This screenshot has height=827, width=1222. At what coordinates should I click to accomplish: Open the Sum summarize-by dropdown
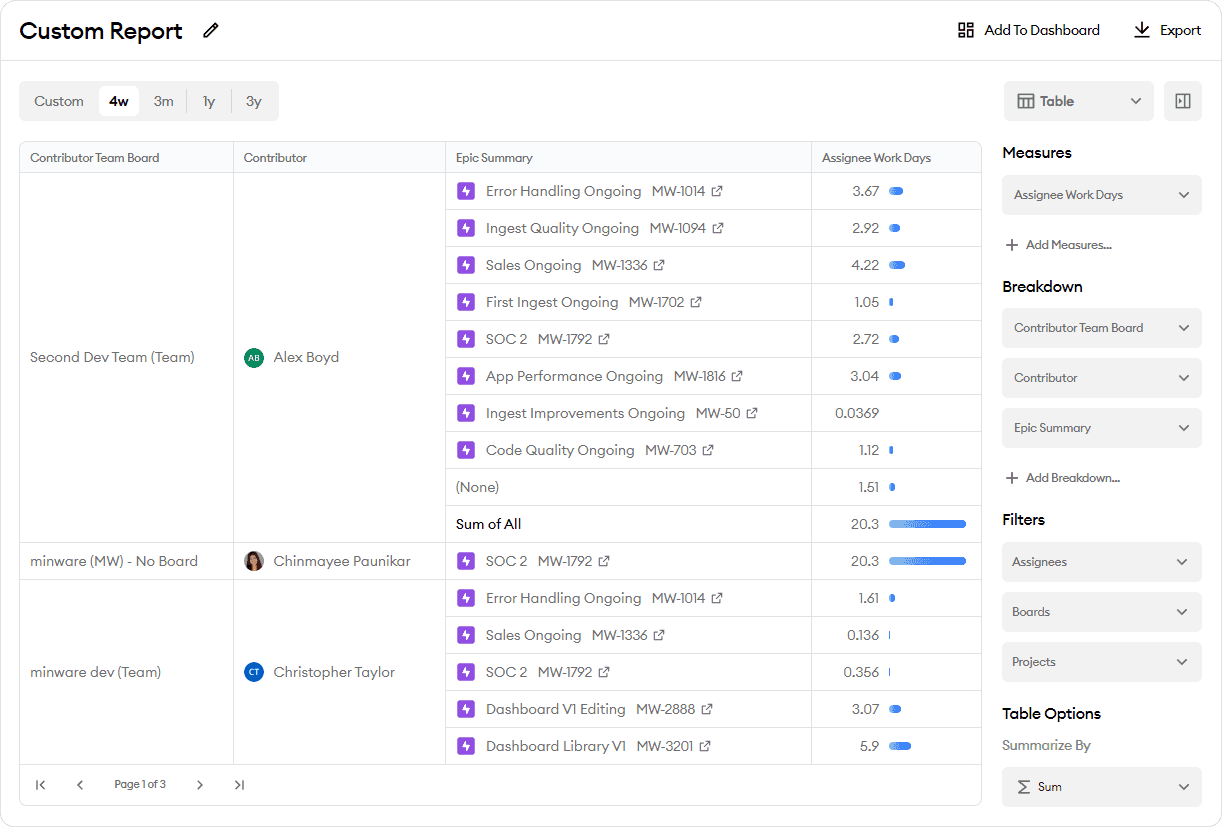(x=1102, y=787)
